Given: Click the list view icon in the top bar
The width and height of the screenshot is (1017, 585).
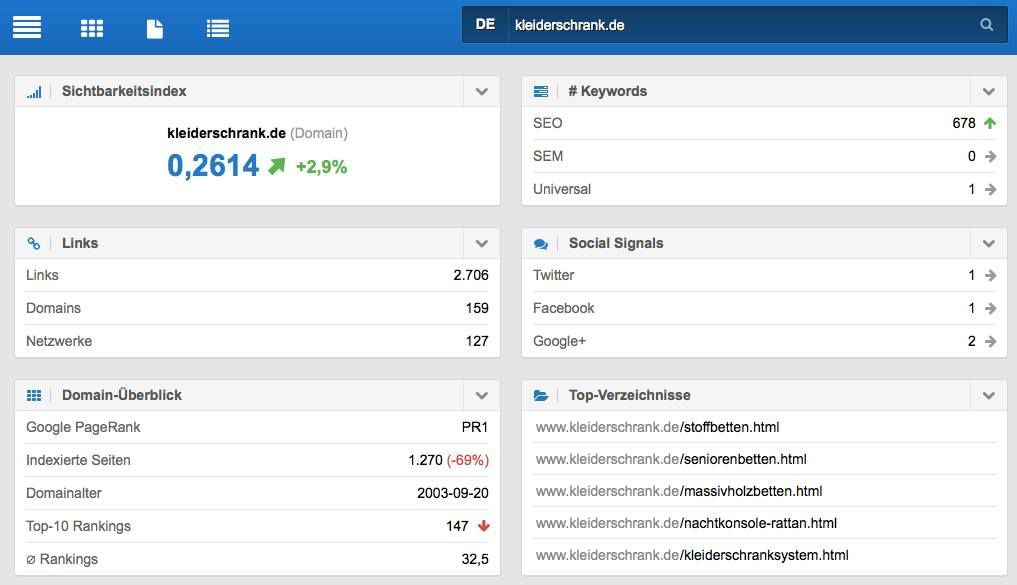Looking at the screenshot, I should coord(218,28).
